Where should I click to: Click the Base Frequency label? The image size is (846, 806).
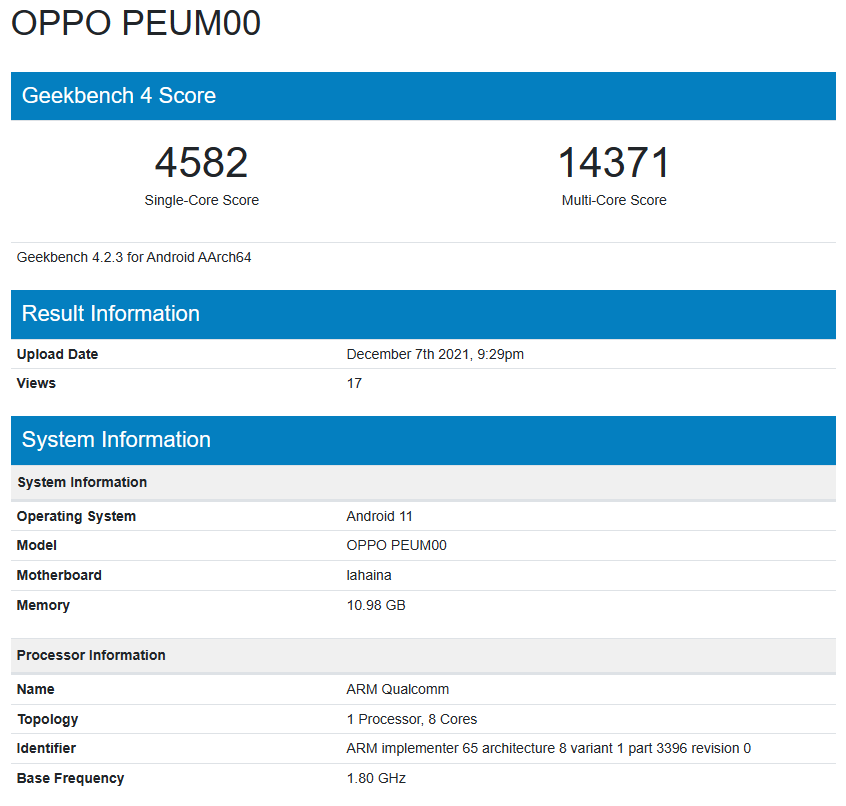coord(70,778)
